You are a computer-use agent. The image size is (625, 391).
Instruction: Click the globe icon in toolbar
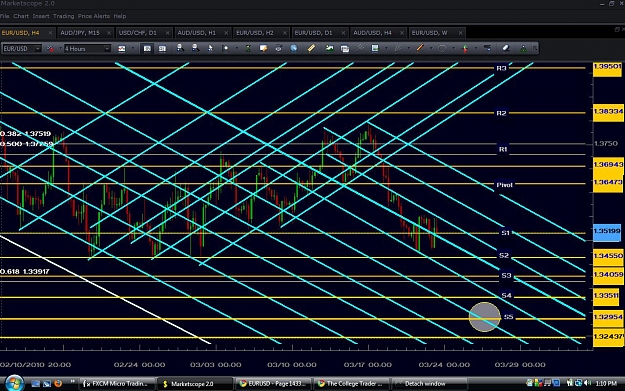coord(294,48)
